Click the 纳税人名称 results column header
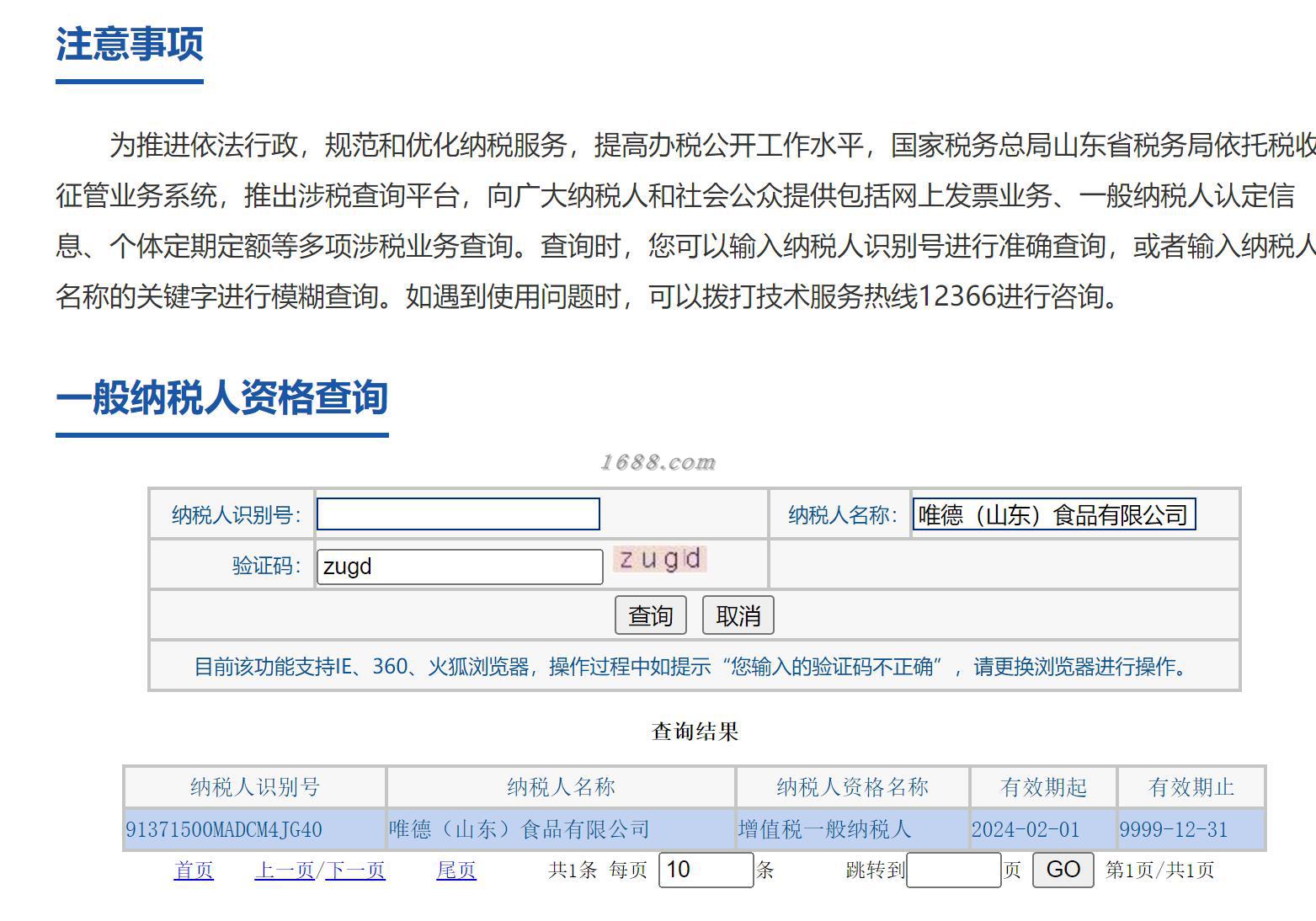Image resolution: width=1316 pixels, height=921 pixels. pos(561,787)
